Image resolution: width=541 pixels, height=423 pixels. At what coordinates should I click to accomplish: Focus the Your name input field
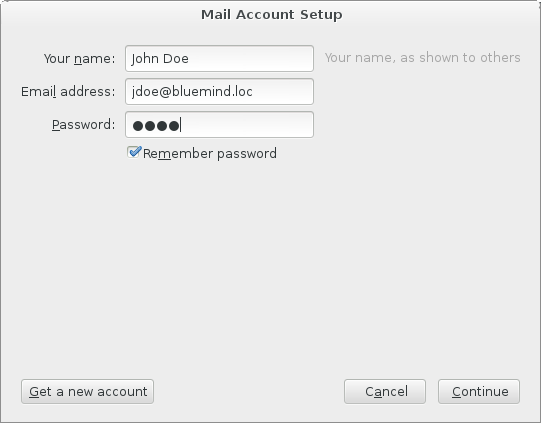pyautogui.click(x=219, y=59)
